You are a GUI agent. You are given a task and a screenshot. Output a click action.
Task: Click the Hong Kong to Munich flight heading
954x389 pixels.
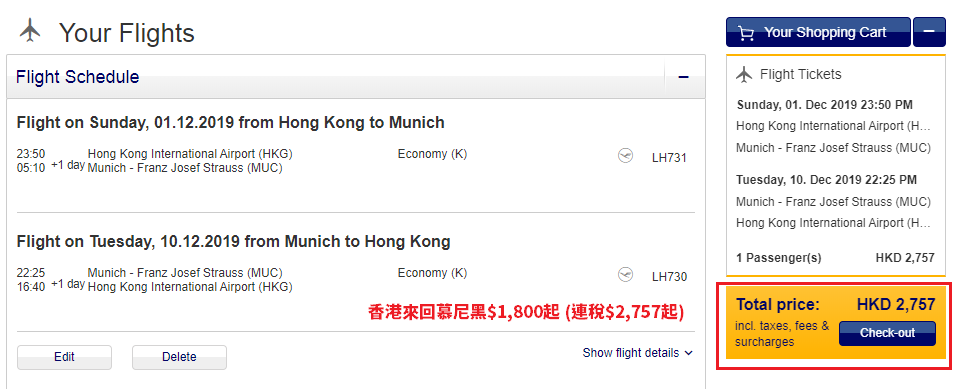click(231, 123)
